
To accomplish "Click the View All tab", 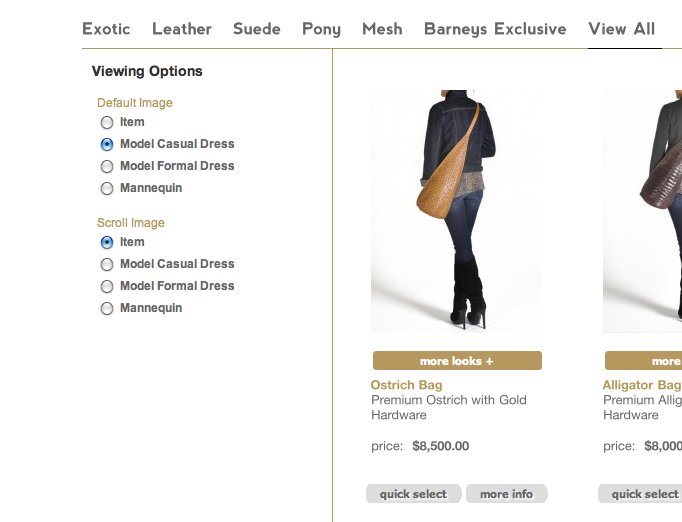I will pos(622,29).
